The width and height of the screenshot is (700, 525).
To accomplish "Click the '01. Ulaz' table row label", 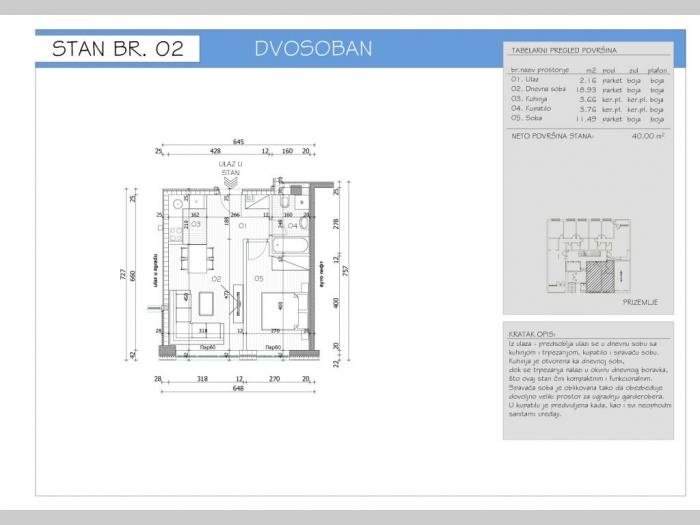I will (x=525, y=79).
